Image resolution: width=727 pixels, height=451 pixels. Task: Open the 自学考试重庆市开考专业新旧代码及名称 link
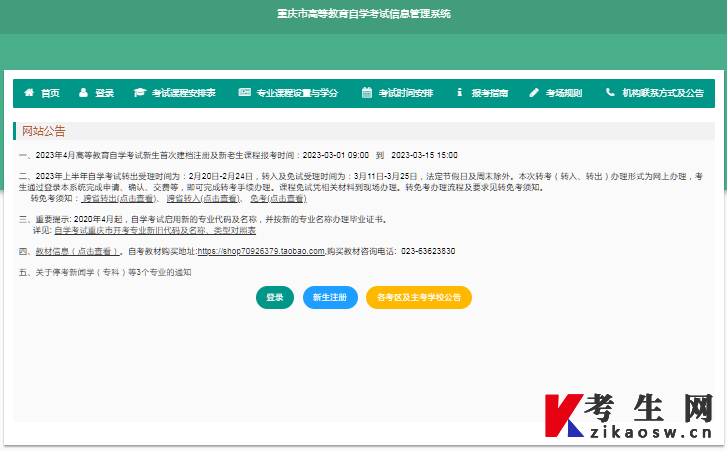155,230
